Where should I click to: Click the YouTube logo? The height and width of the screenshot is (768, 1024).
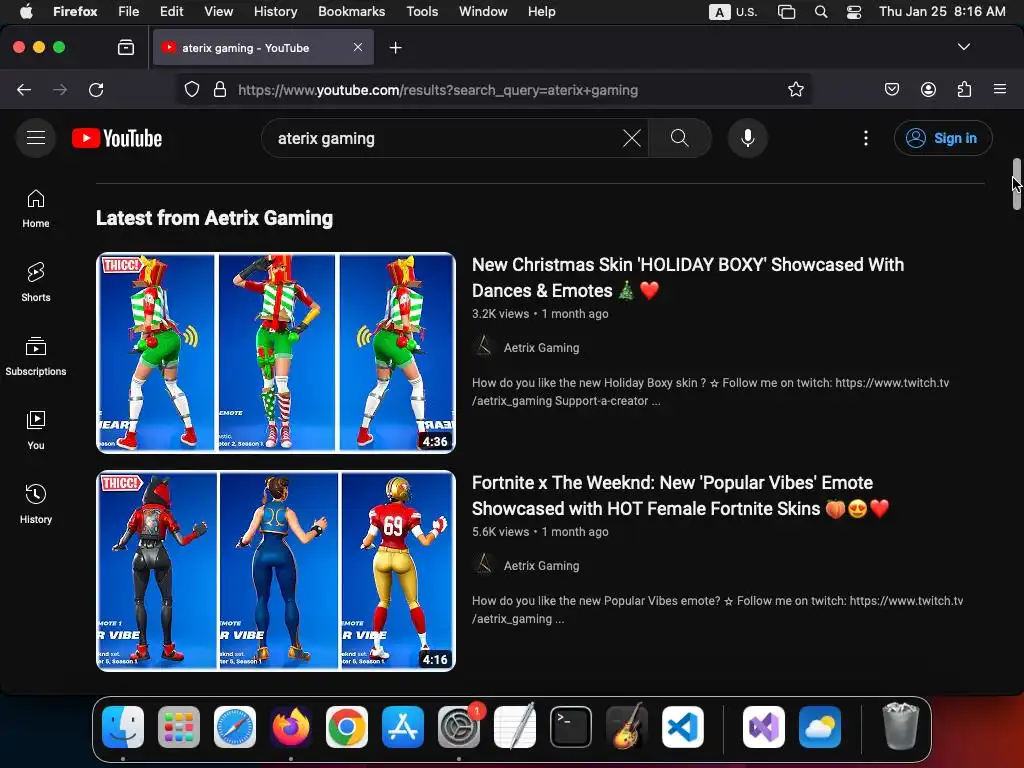[117, 138]
